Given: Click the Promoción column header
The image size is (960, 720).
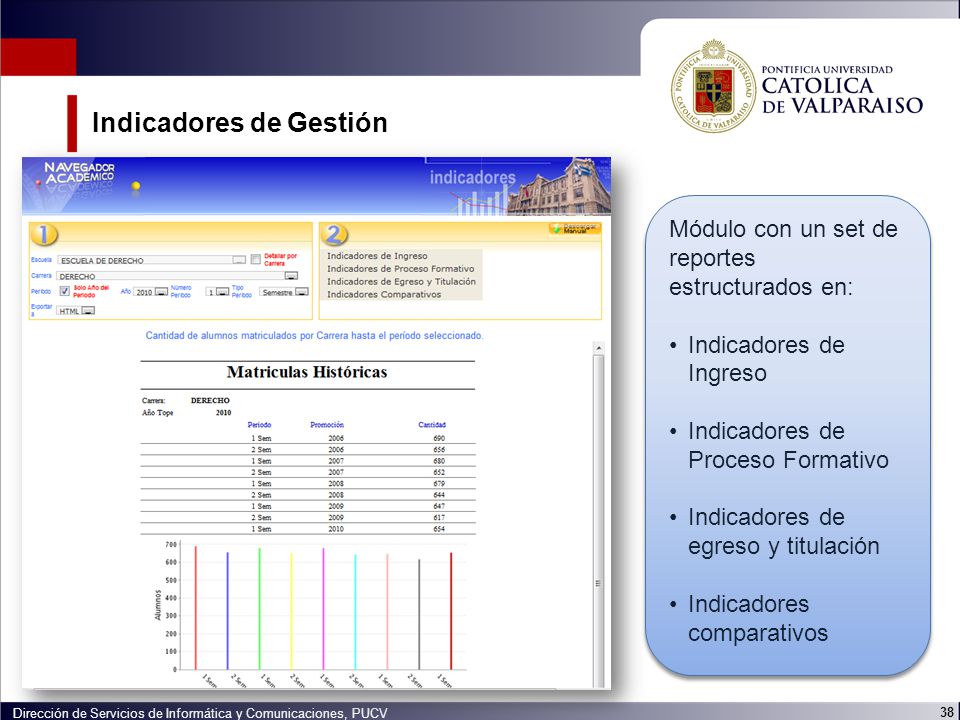Looking at the screenshot, I should pos(327,425).
